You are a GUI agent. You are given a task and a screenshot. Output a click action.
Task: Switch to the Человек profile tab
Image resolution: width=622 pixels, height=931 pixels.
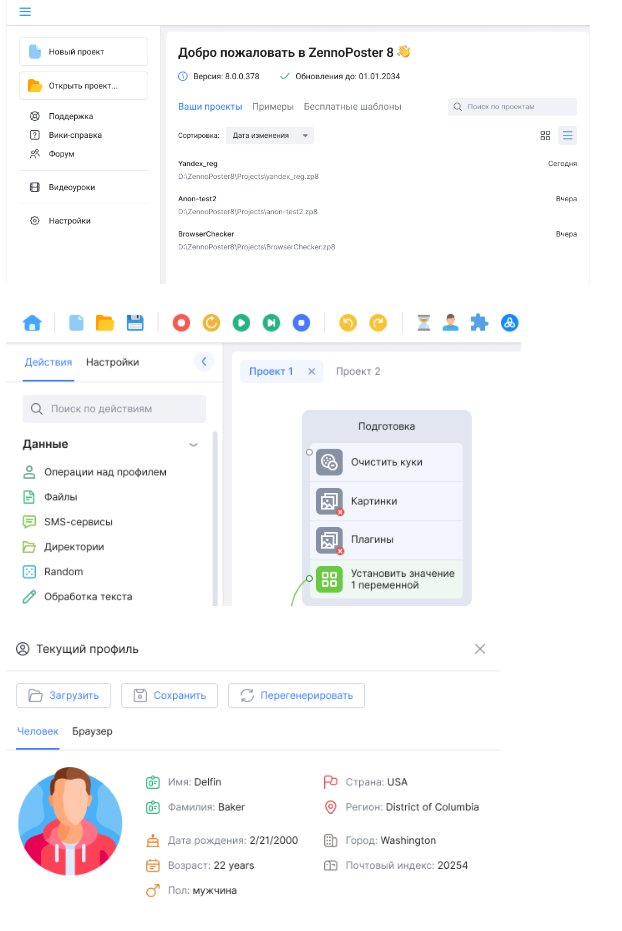[37, 732]
